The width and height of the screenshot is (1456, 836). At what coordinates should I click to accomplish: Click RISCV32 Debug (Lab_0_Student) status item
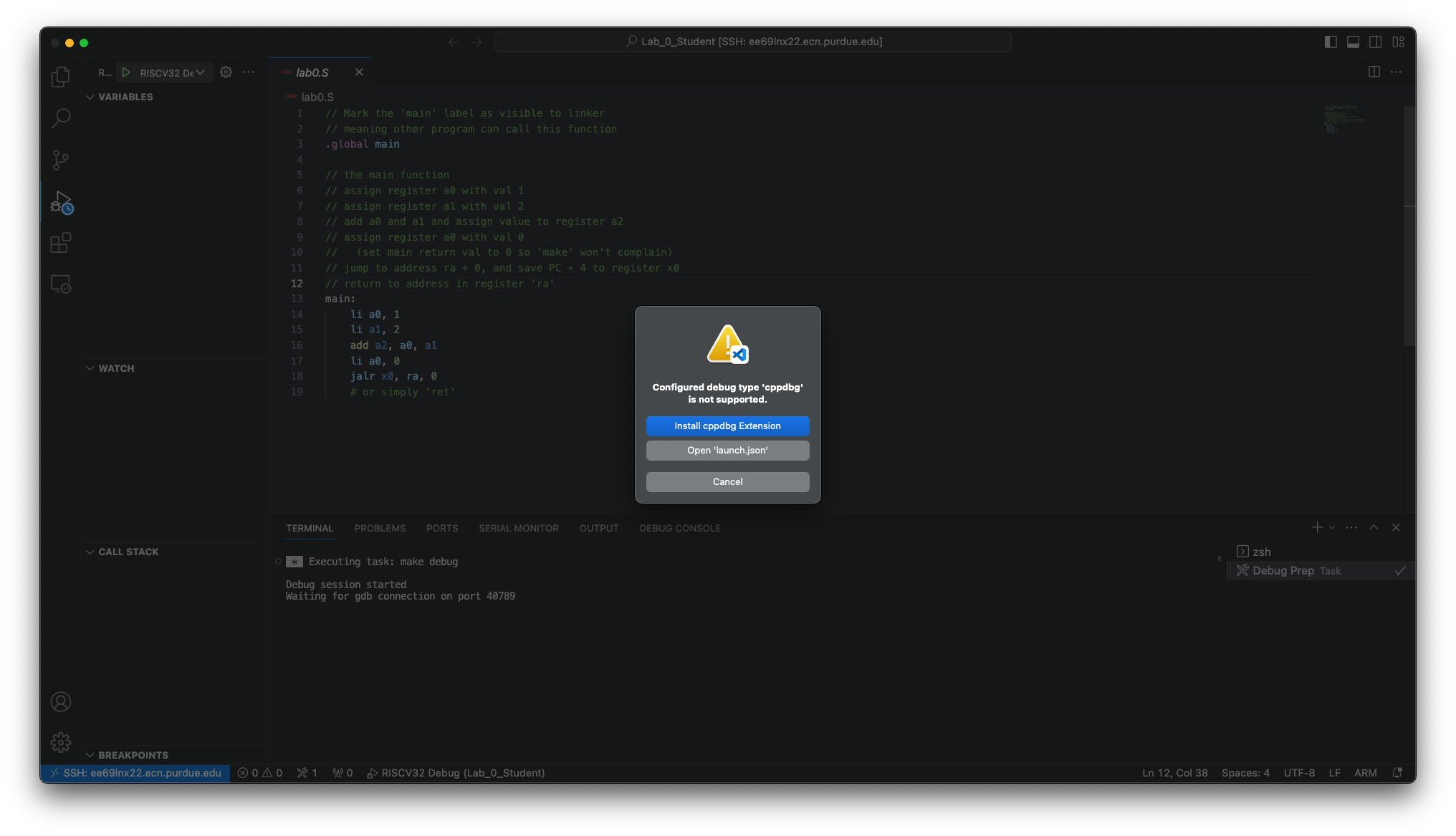tap(456, 773)
